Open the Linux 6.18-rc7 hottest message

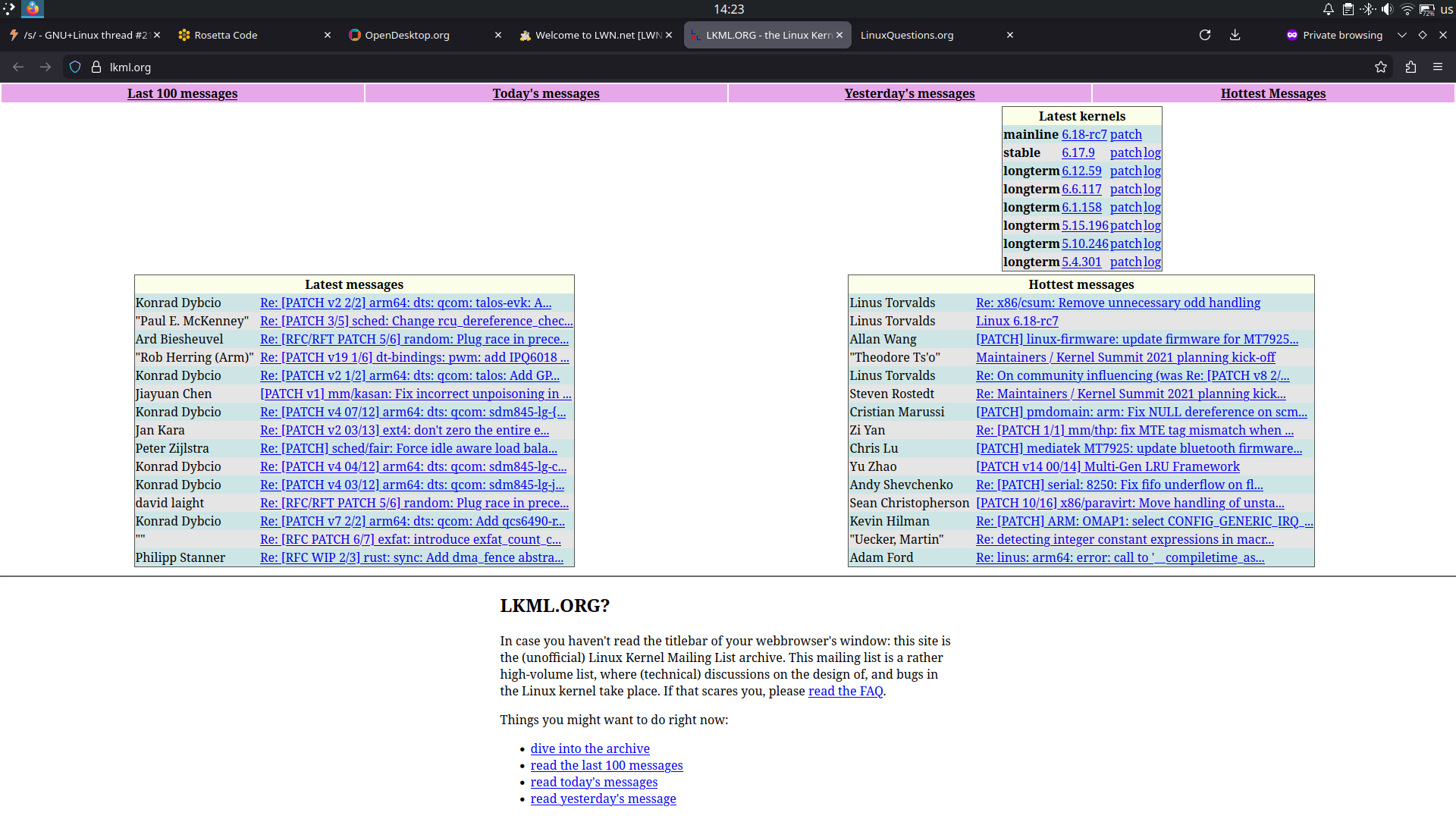[x=1016, y=321]
